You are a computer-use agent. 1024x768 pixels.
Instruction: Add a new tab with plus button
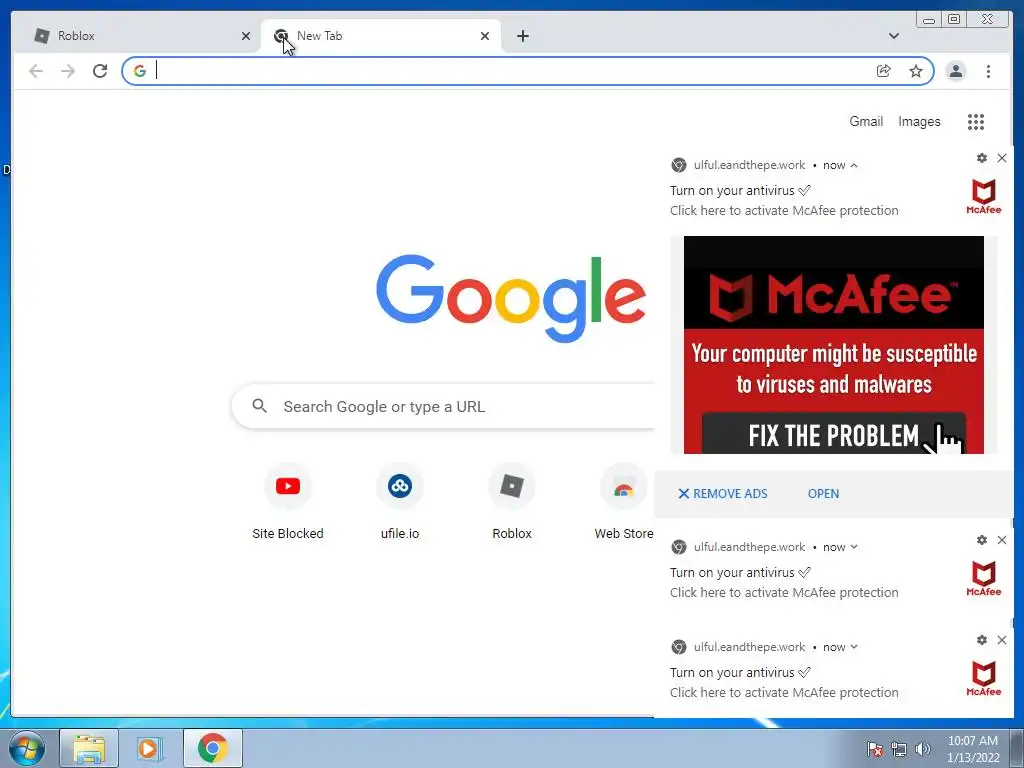click(x=522, y=36)
